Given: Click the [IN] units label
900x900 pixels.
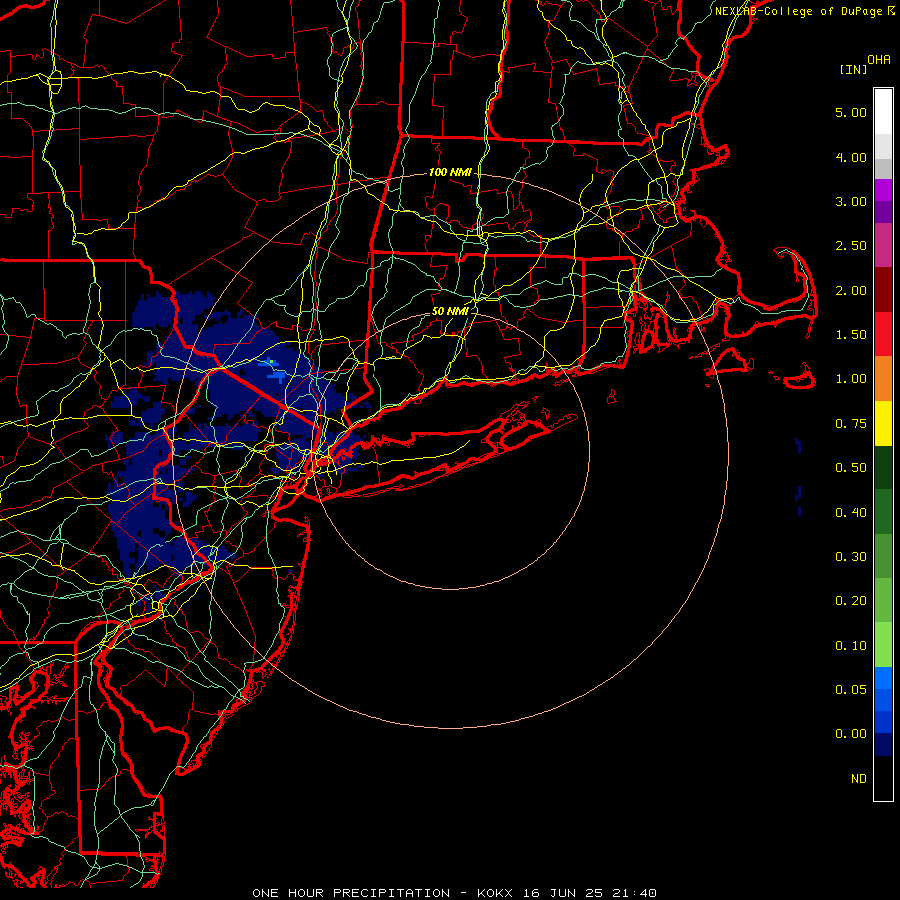Looking at the screenshot, I should (853, 69).
